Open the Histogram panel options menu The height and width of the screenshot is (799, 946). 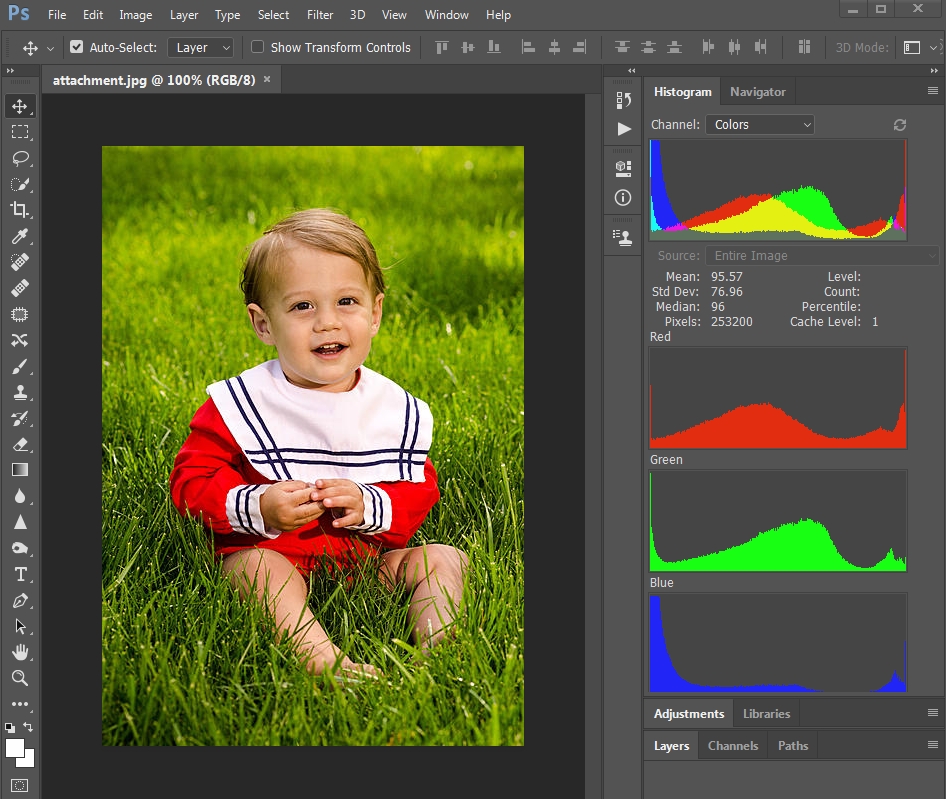[933, 91]
